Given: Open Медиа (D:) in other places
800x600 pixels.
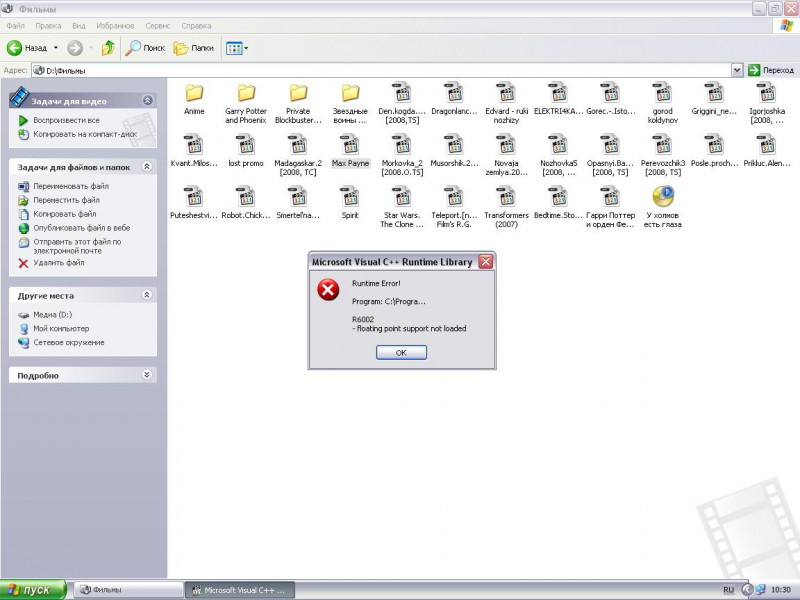Looking at the screenshot, I should pos(53,315).
